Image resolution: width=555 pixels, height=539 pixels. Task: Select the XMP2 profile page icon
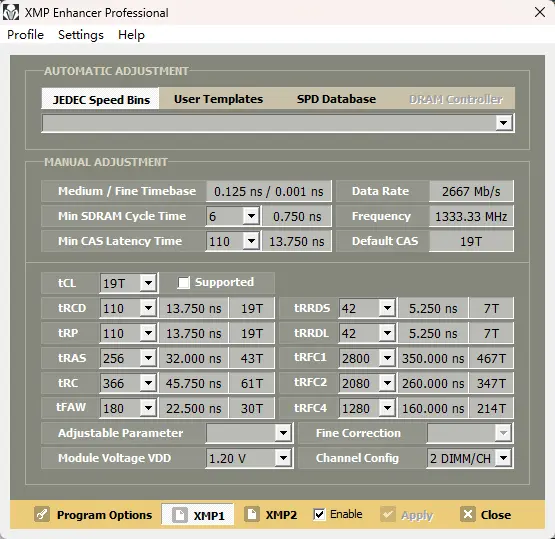(252, 514)
